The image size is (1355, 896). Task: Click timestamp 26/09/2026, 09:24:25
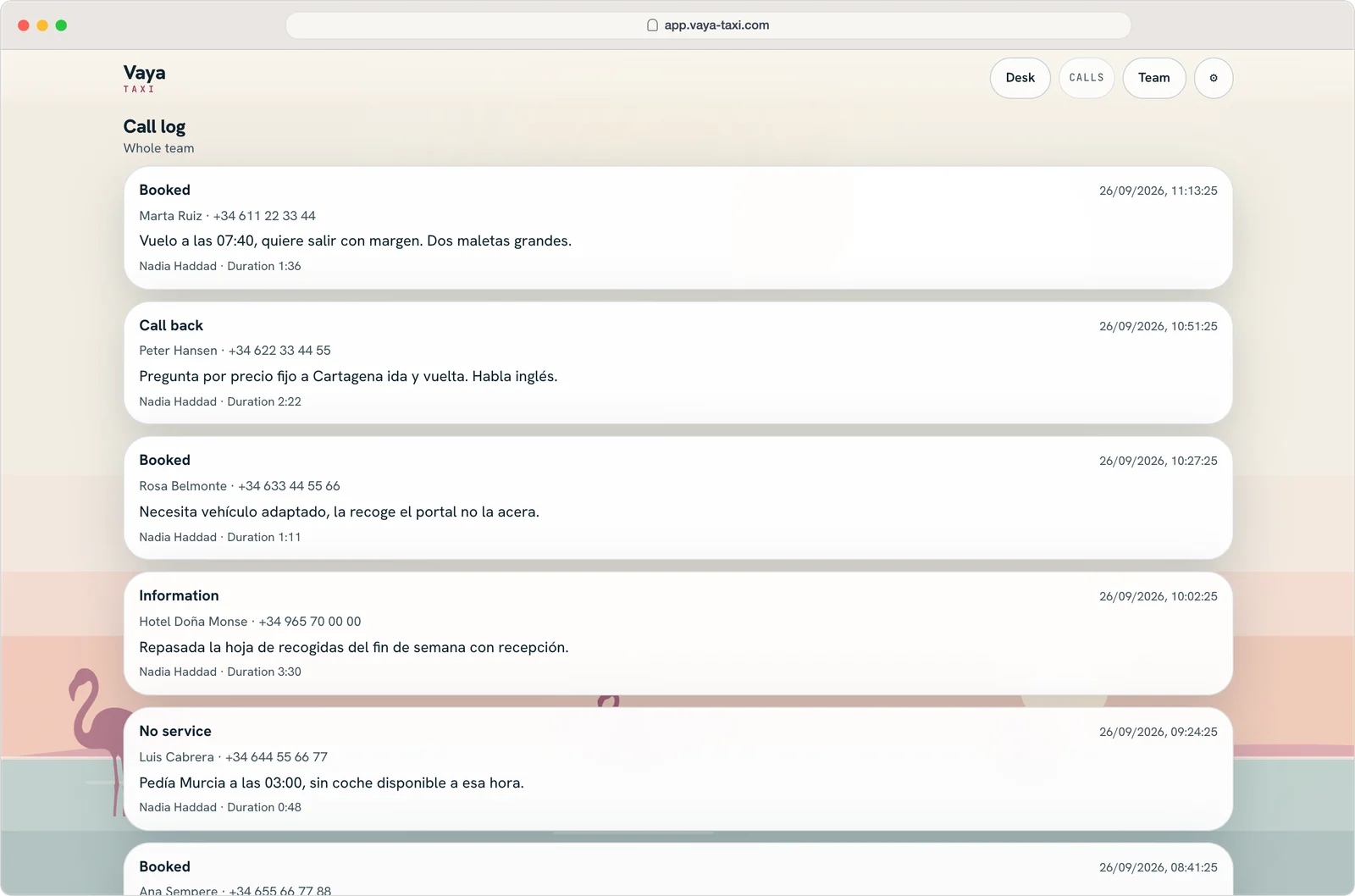tap(1158, 732)
